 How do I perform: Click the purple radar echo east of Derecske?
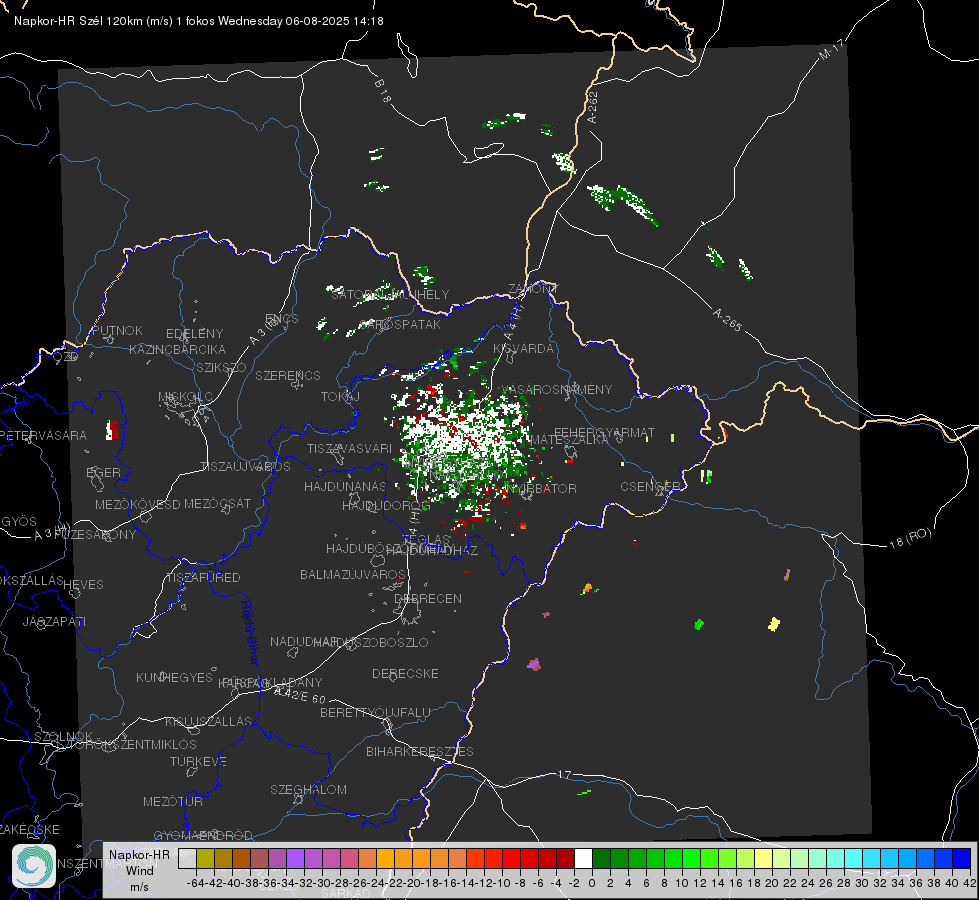click(x=534, y=665)
